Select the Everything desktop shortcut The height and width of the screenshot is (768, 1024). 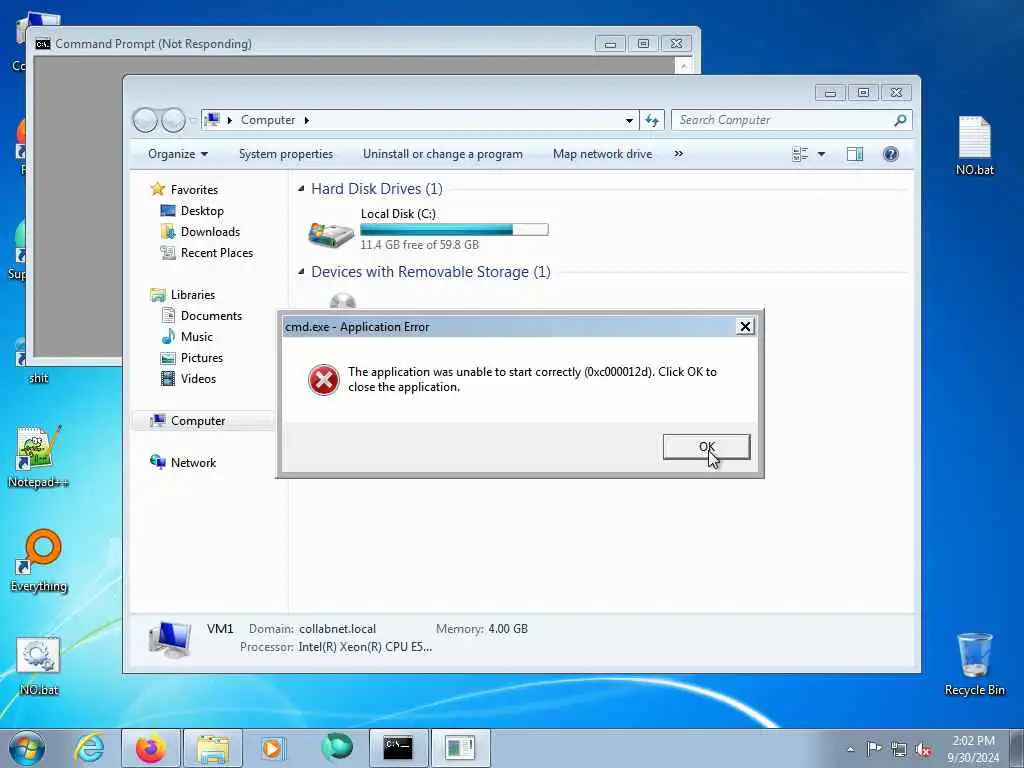(39, 560)
